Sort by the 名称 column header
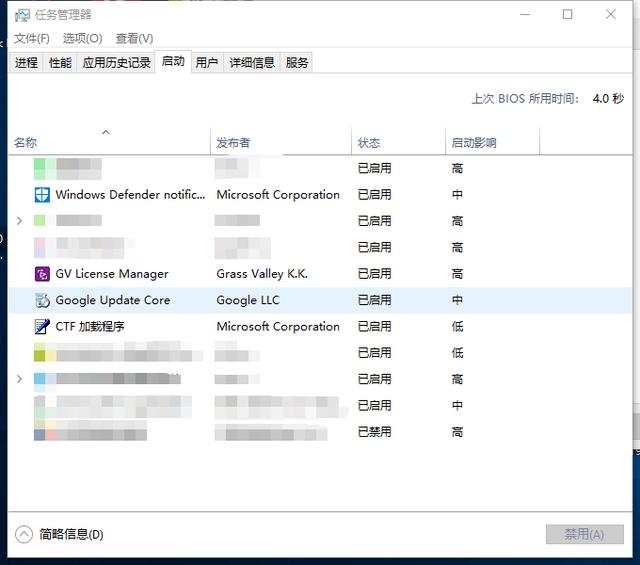The height and width of the screenshot is (565, 640). [x=26, y=143]
